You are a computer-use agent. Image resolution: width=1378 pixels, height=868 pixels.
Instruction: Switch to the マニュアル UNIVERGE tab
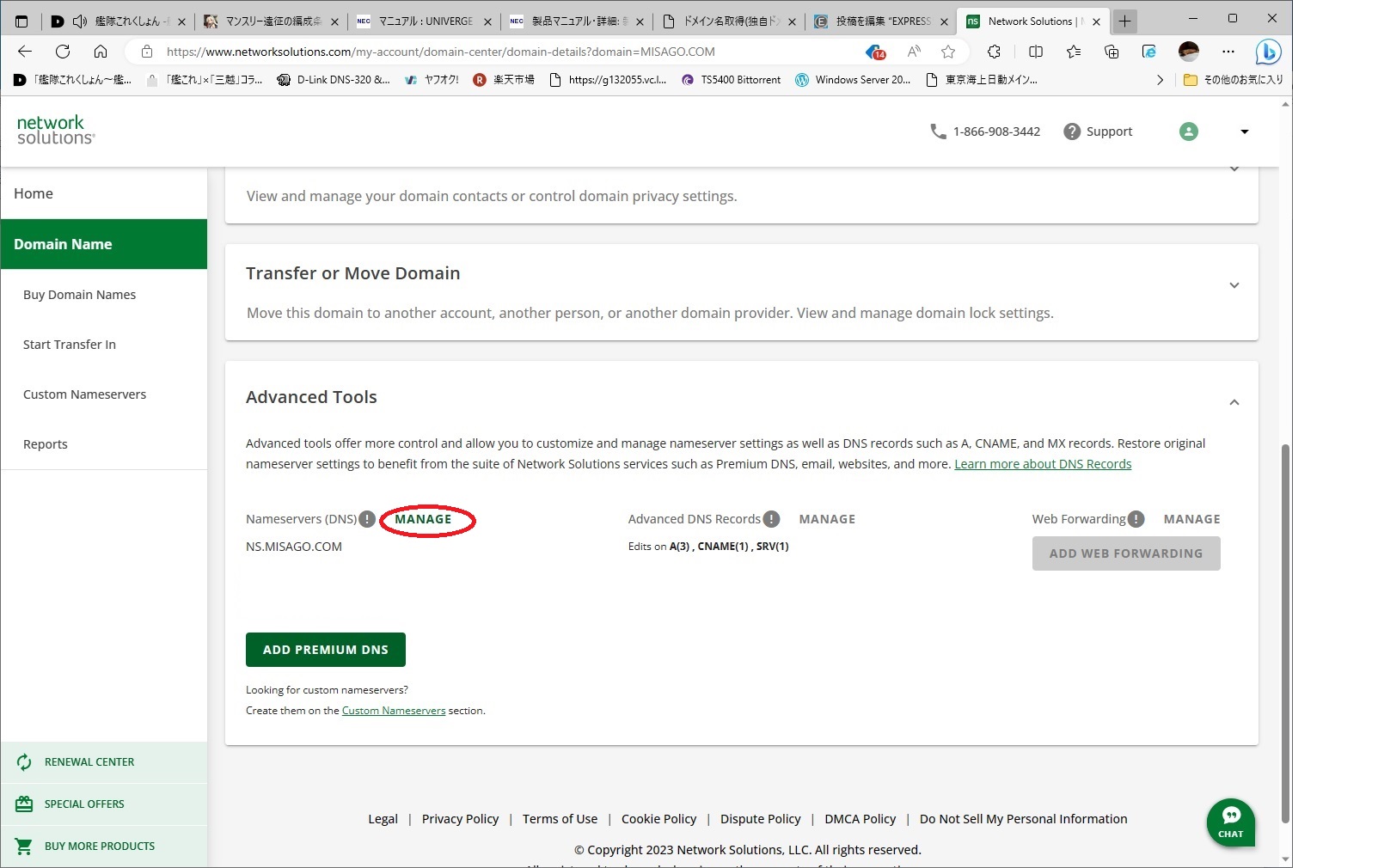pyautogui.click(x=425, y=21)
